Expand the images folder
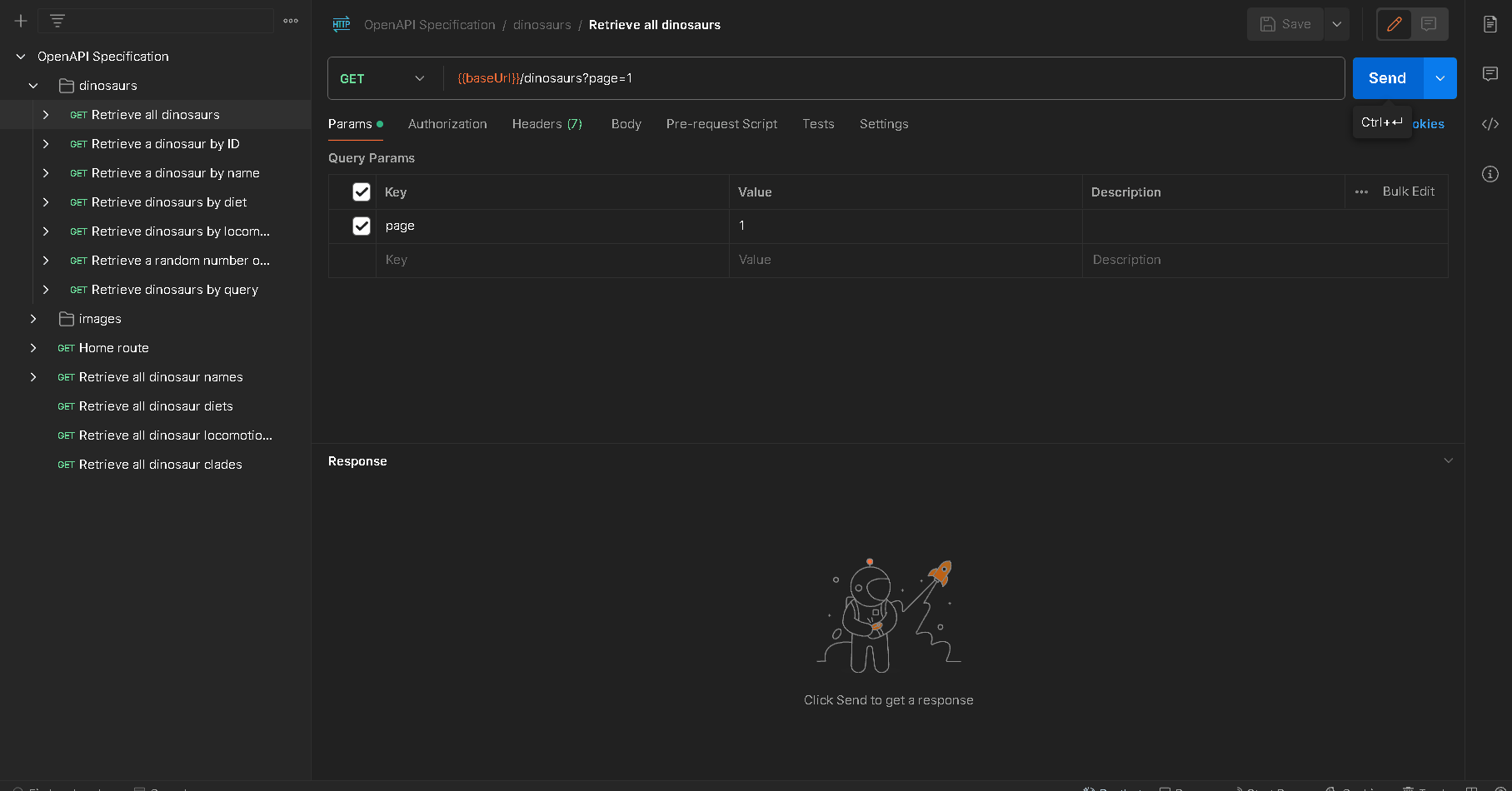1512x791 pixels. tap(33, 319)
